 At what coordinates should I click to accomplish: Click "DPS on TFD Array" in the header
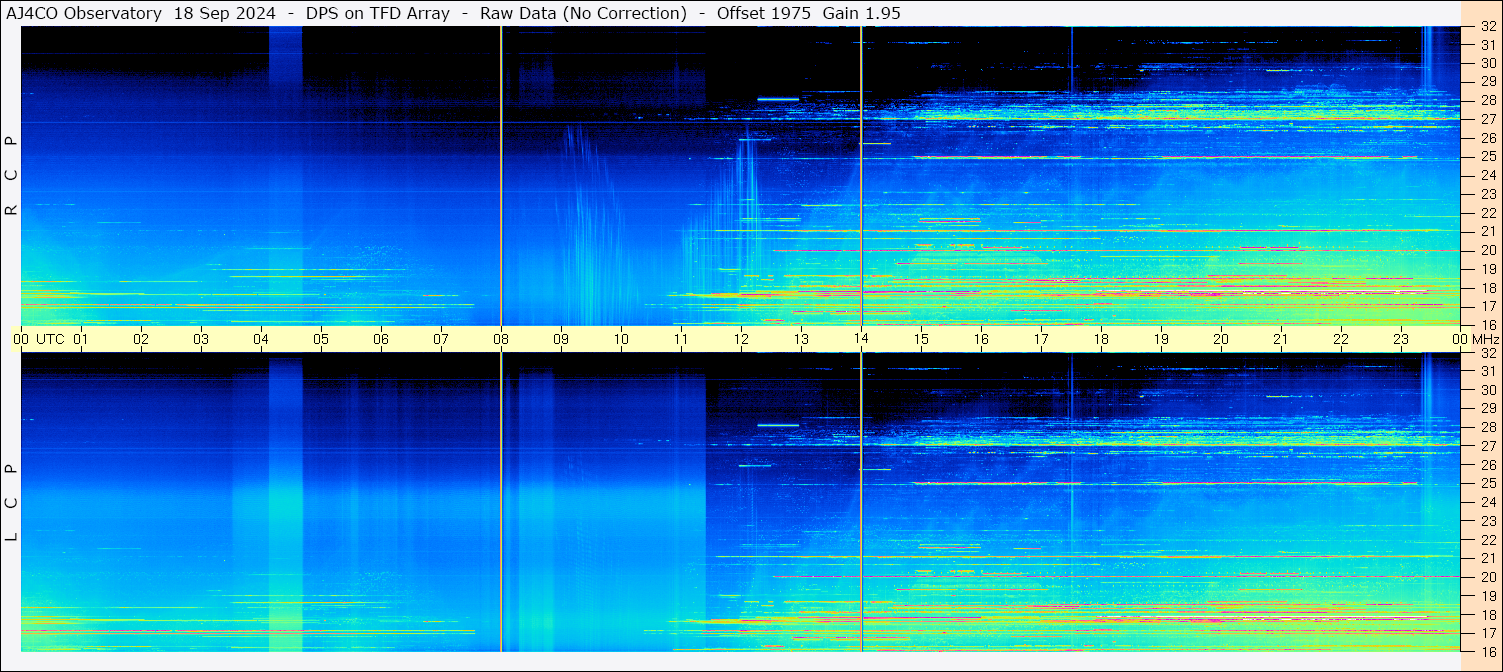(x=378, y=14)
